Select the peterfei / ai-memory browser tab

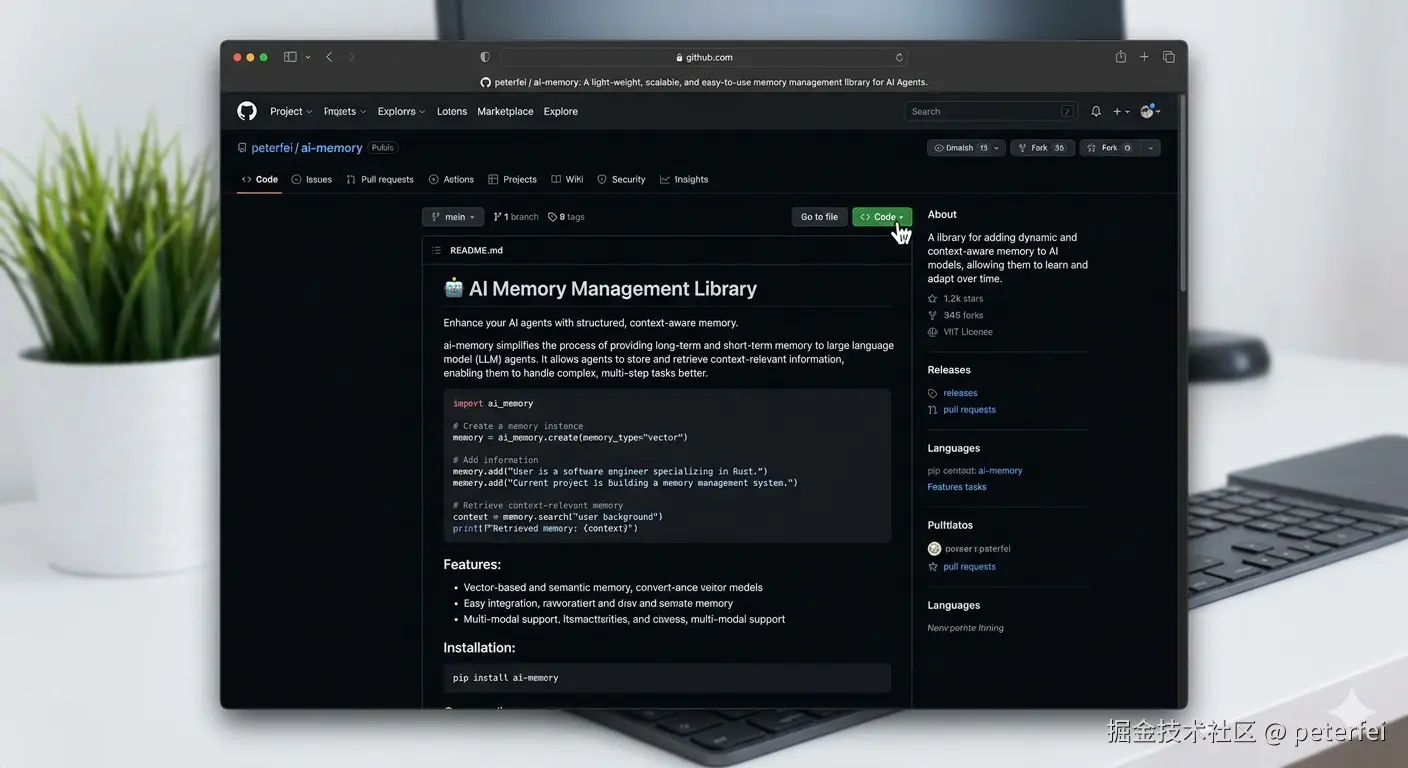(x=704, y=82)
